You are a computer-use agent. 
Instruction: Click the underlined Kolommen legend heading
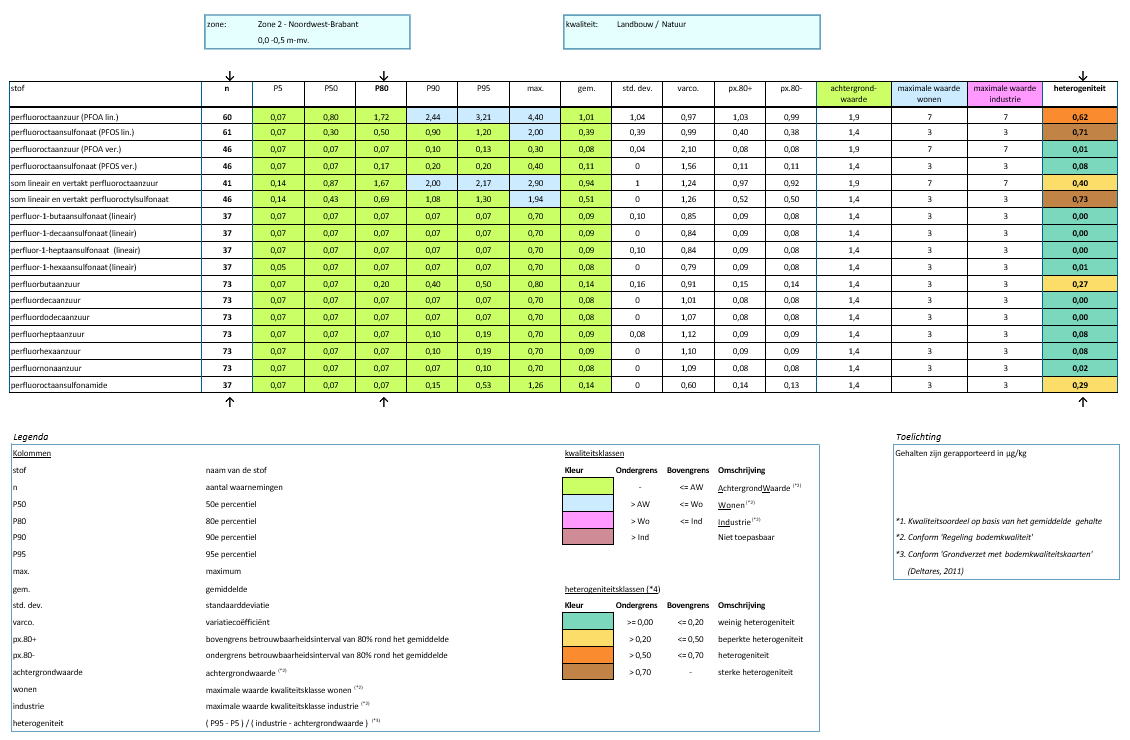(32, 453)
